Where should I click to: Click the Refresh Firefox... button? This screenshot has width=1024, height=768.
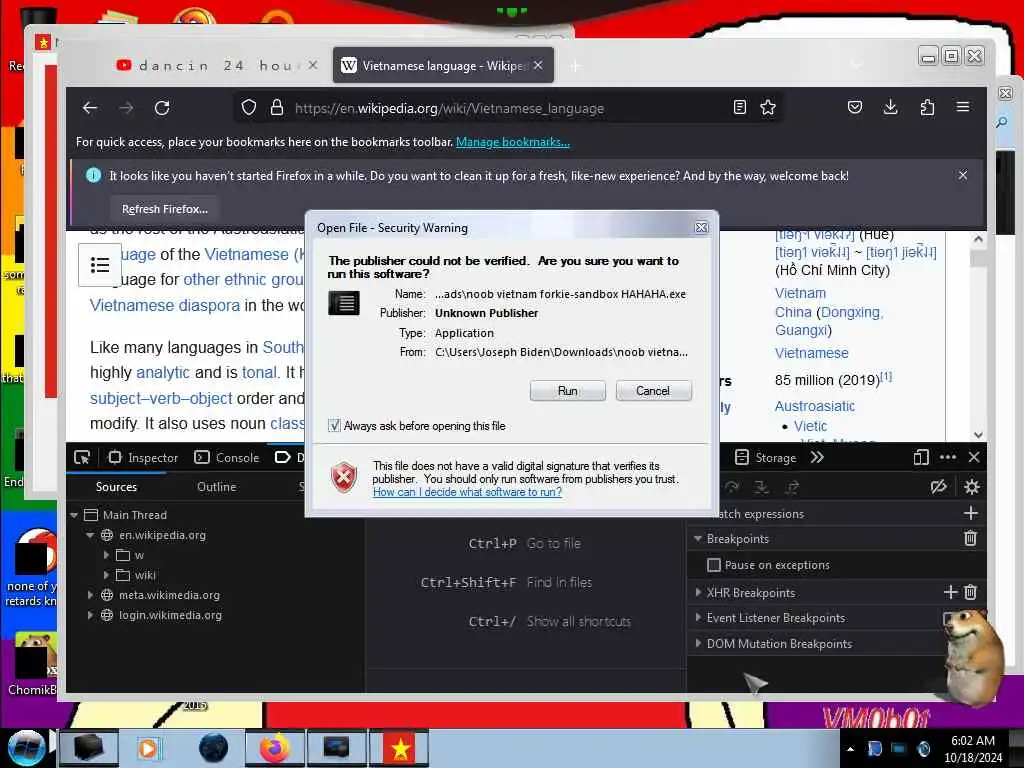click(165, 209)
